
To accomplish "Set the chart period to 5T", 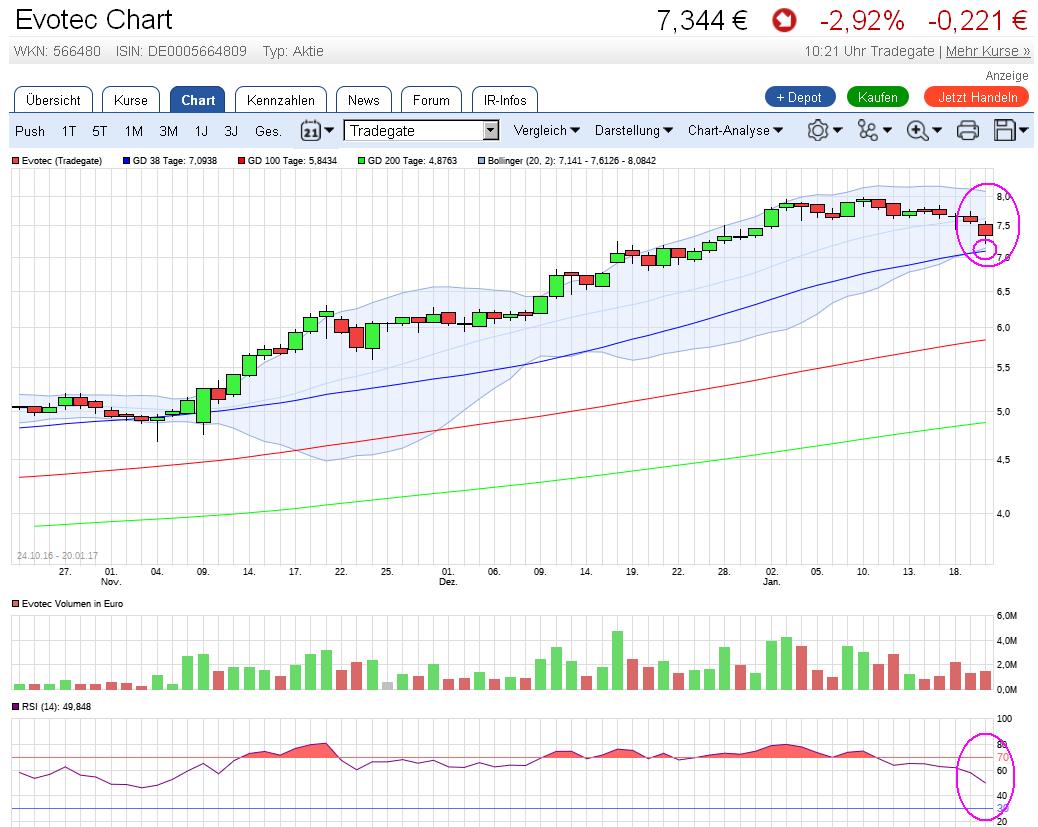I will (x=99, y=131).
